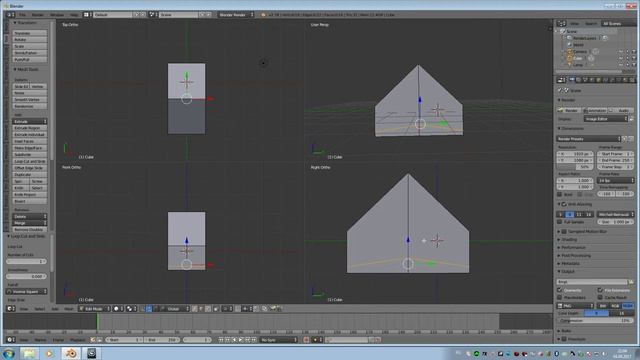Open the Modifiers properties tab icon

[613, 80]
